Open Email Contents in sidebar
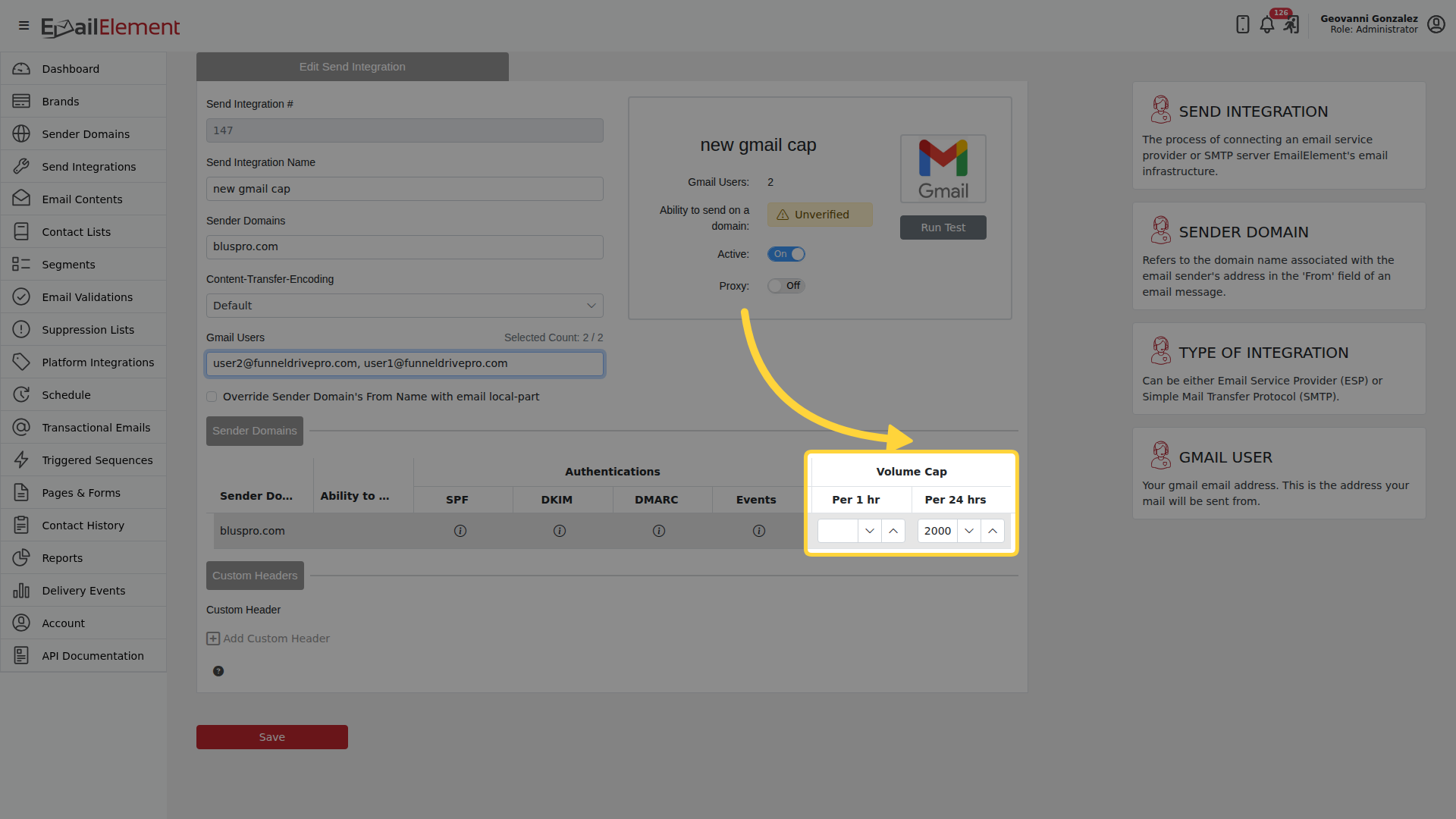 (83, 199)
